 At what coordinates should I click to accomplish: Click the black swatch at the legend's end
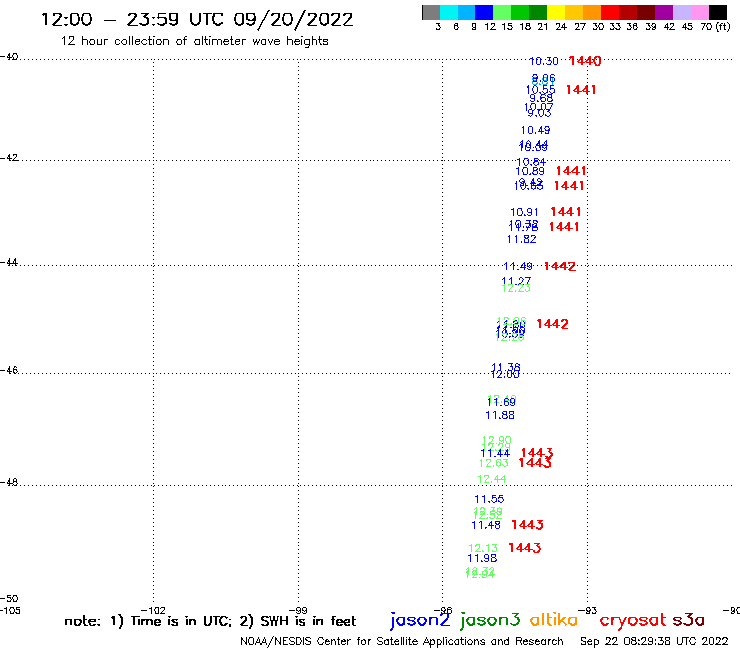pos(718,12)
